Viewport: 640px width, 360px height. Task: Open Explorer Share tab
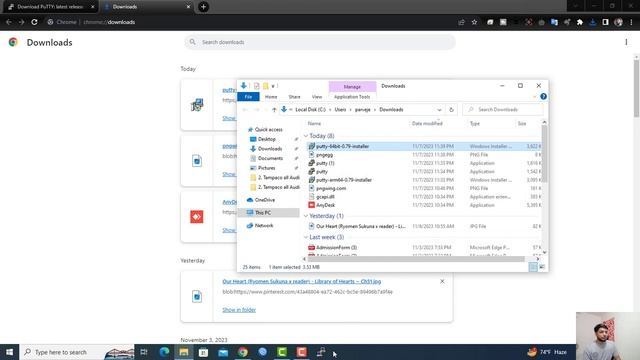point(294,97)
